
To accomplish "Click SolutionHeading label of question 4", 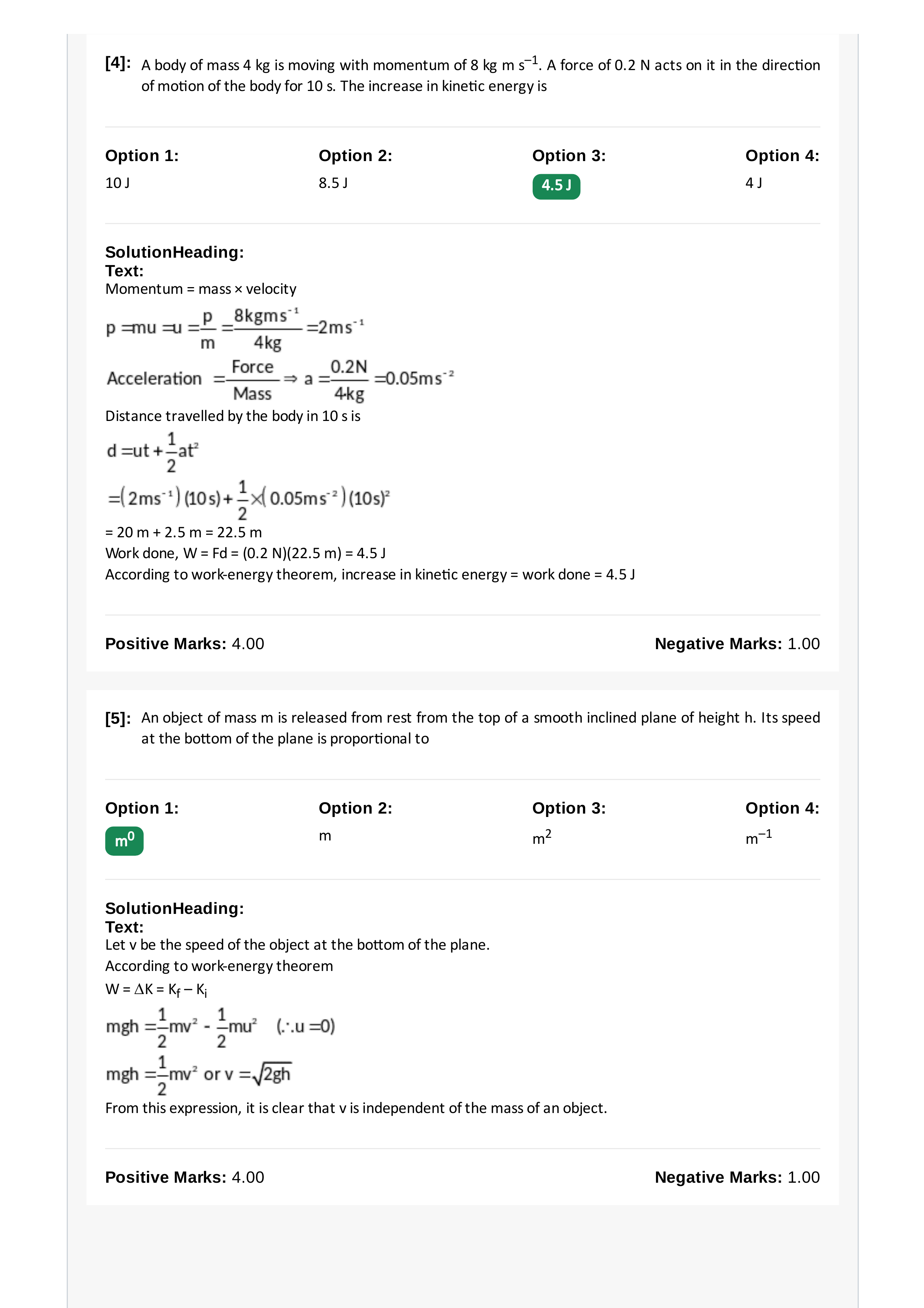I will (174, 252).
